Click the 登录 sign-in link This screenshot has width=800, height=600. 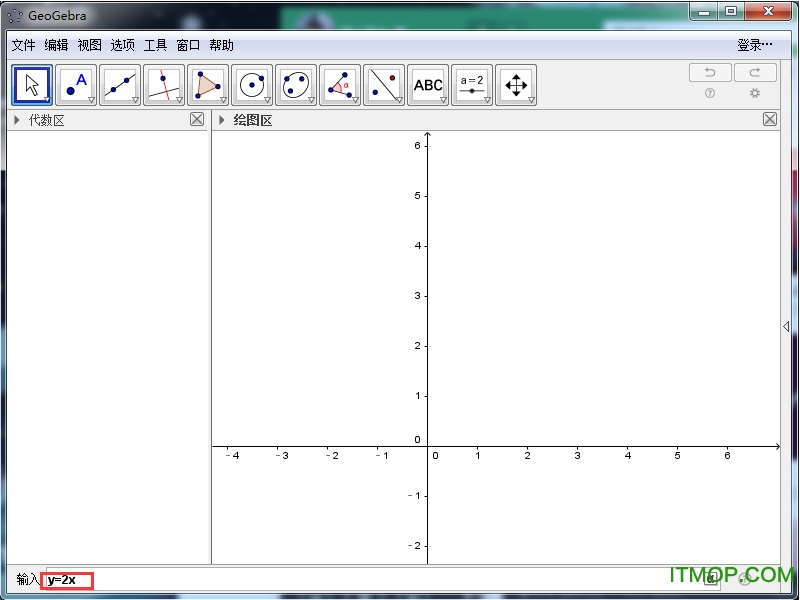click(750, 45)
